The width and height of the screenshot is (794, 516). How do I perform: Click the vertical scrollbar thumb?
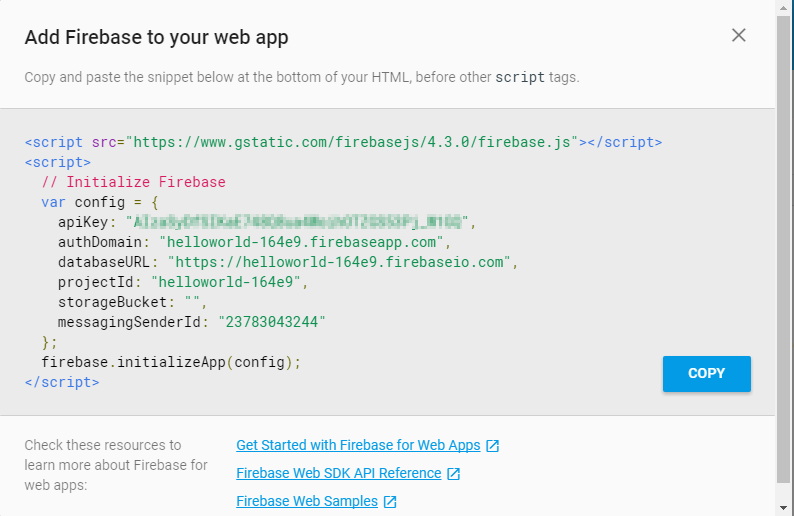pyautogui.click(x=785, y=250)
